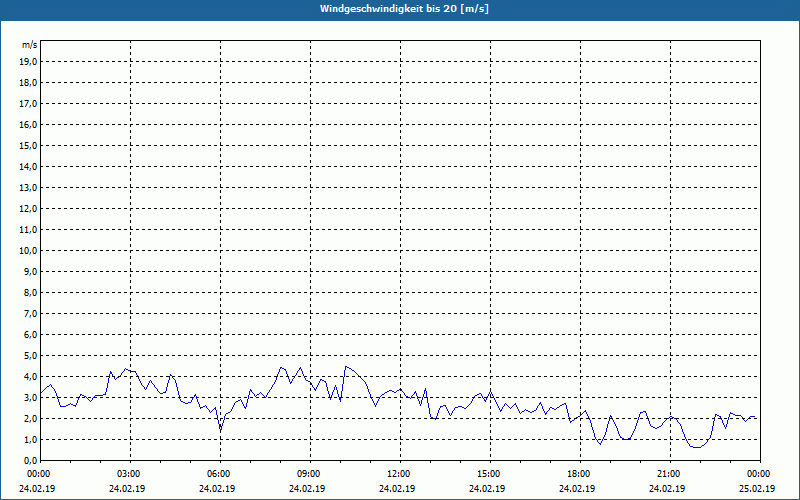Click the 8,0 y-axis label

click(30, 292)
